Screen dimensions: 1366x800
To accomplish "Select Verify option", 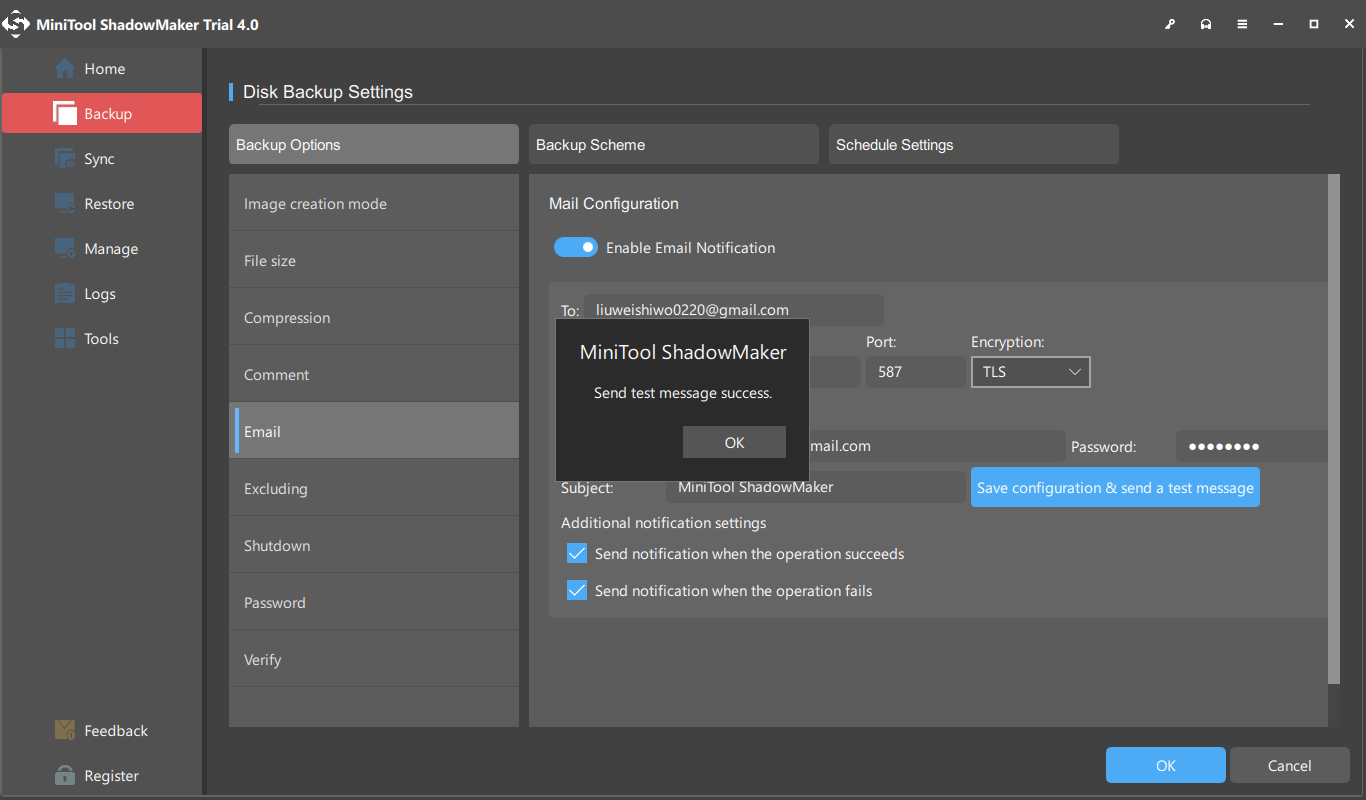I will click(374, 659).
